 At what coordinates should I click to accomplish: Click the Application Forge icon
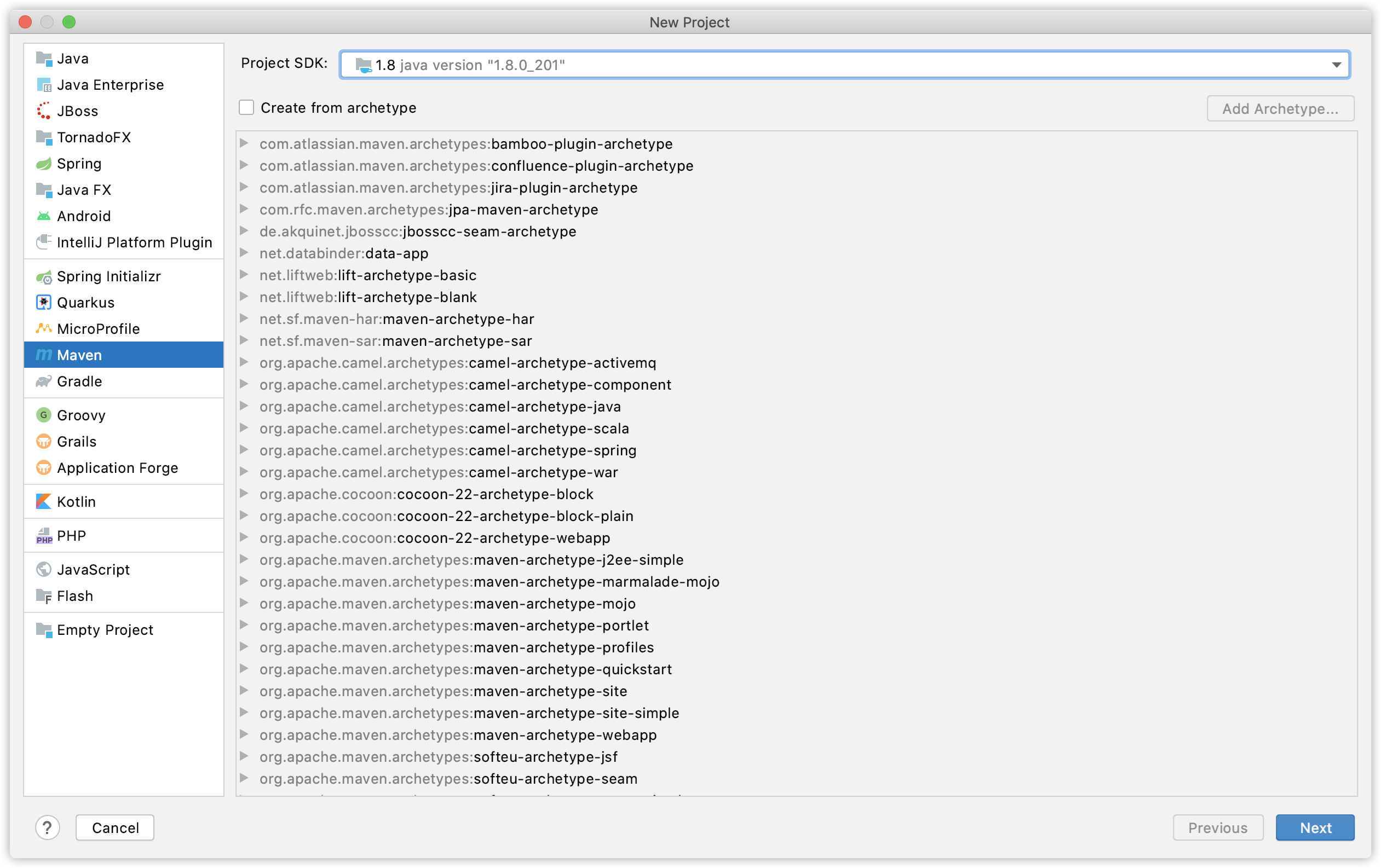44,468
